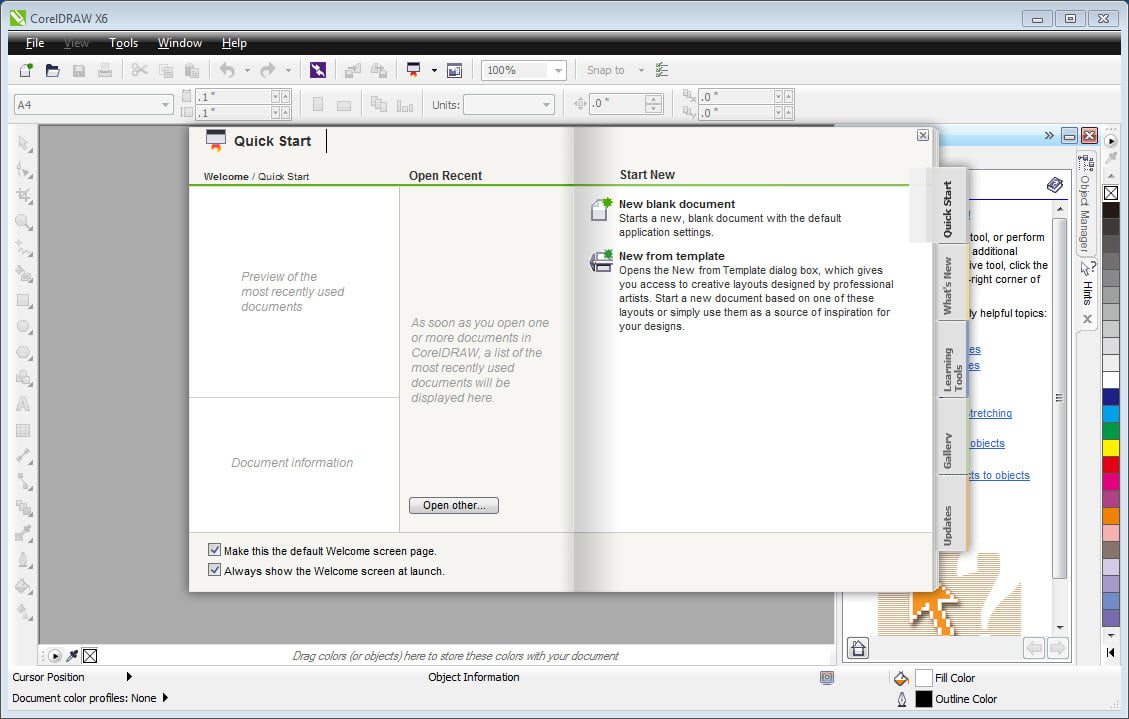Switch to the What's New tab
This screenshot has width=1129, height=719.
click(950, 285)
